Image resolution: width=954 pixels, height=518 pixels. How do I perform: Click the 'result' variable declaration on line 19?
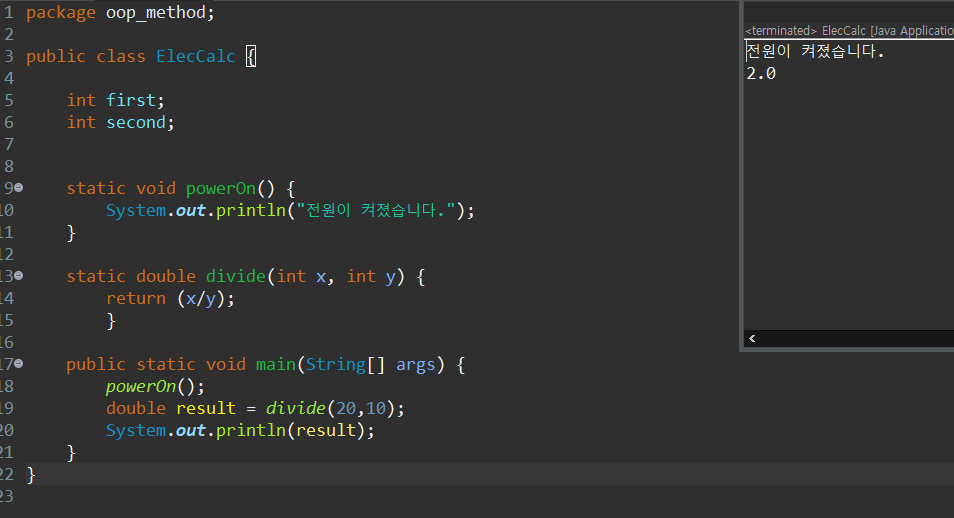[x=206, y=408]
